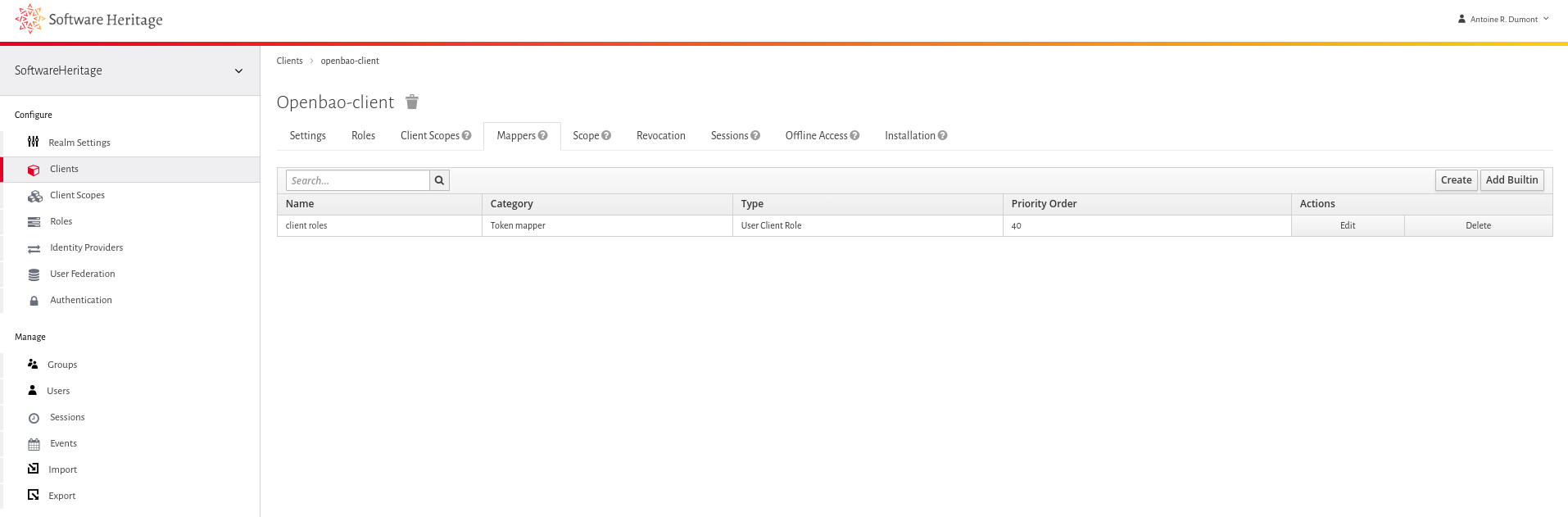Viewport: 1568px width, 517px height.
Task: Click the Roles list icon
Action: pyautogui.click(x=34, y=222)
